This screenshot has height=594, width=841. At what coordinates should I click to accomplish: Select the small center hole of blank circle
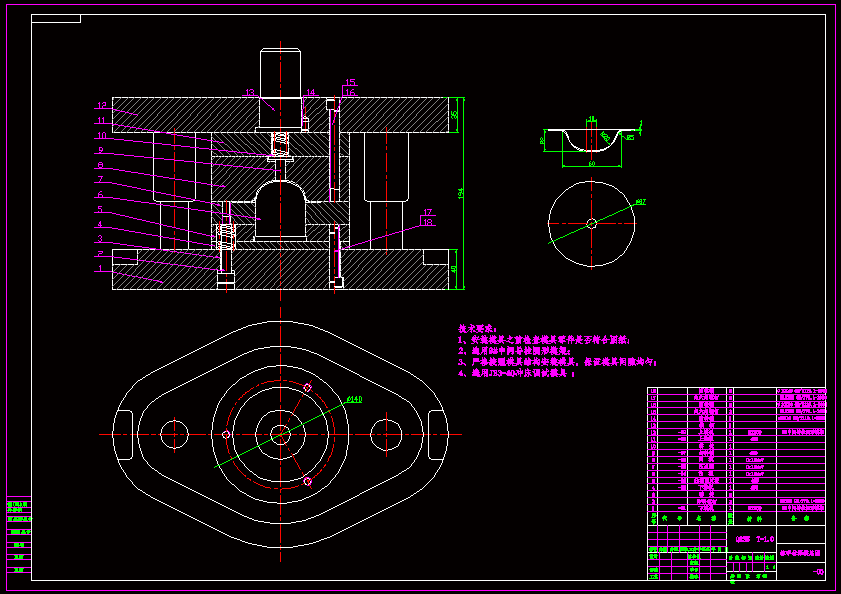click(592, 223)
